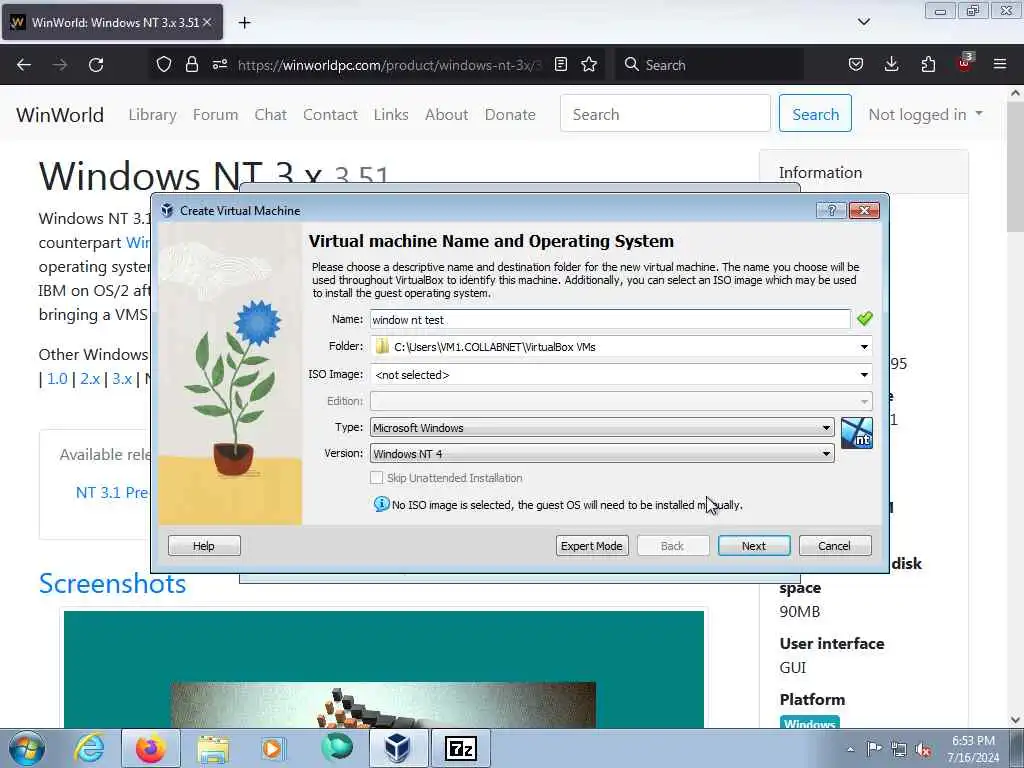
Task: Click the Windows NT OS type icon
Action: point(856,433)
